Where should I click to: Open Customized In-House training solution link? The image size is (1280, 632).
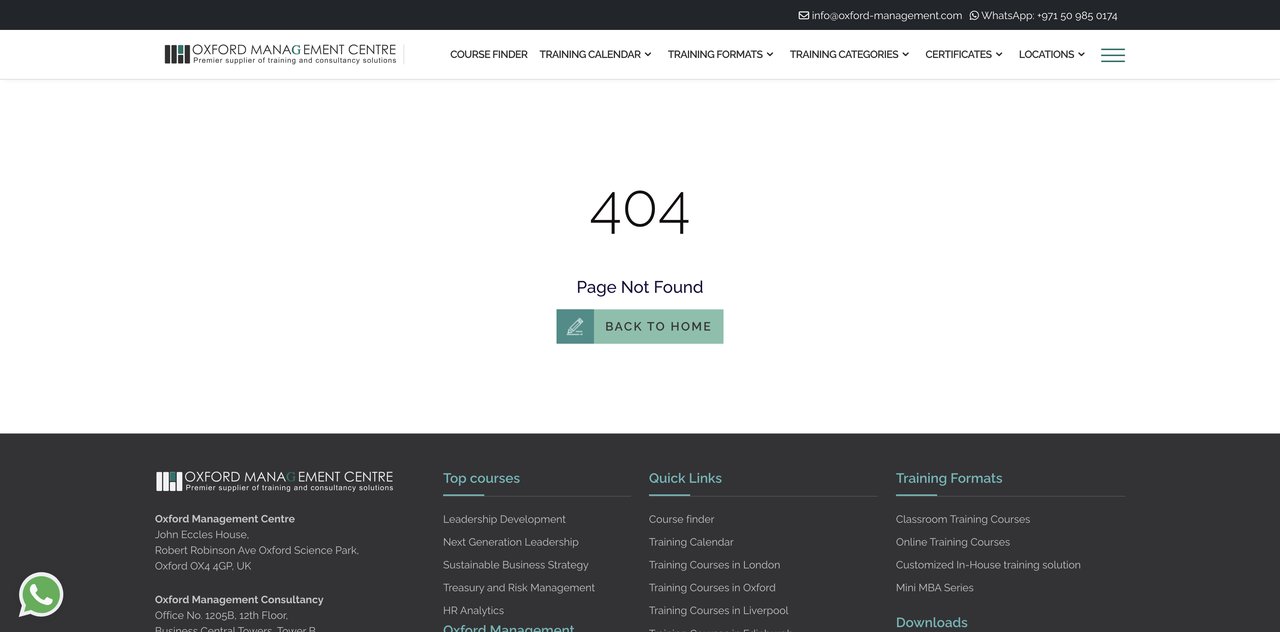[988, 565]
